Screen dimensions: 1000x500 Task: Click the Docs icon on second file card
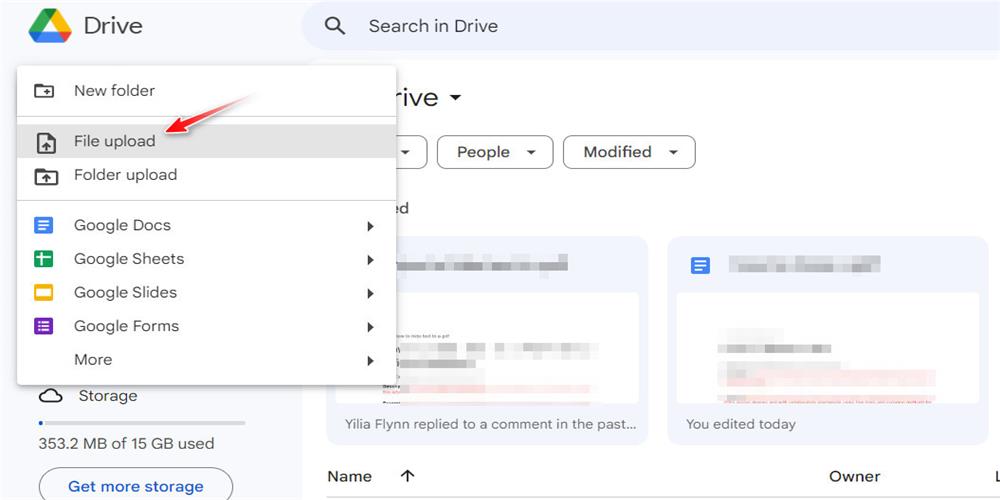[700, 265]
